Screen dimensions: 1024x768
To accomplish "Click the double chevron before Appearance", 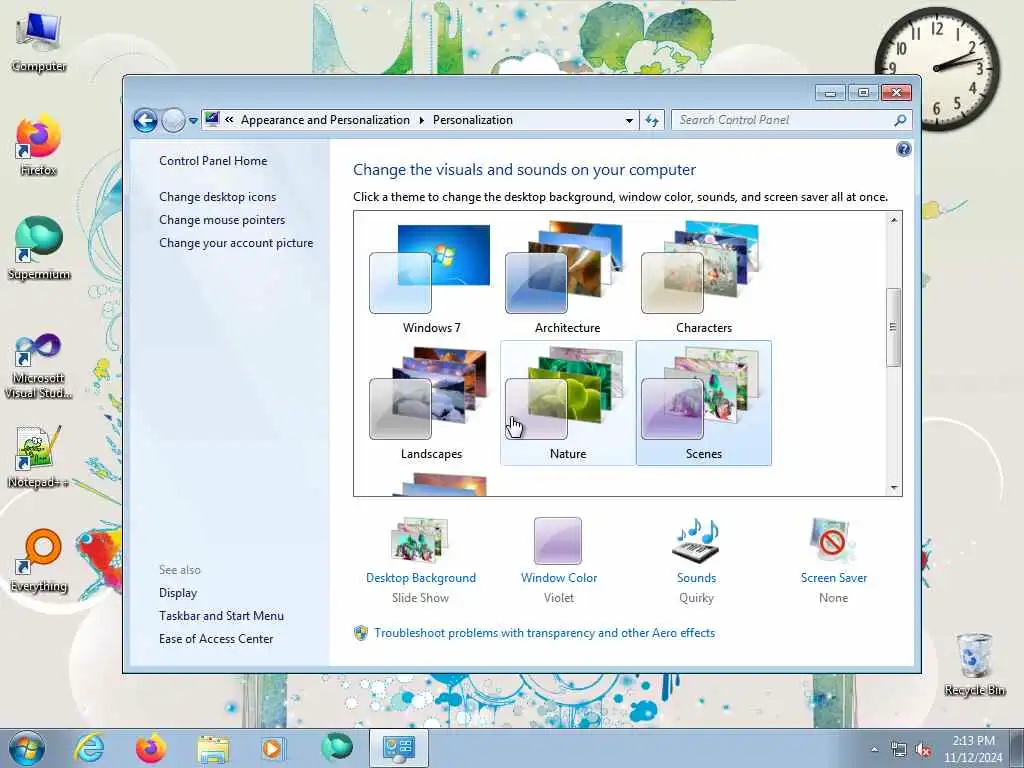I will coord(229,120).
